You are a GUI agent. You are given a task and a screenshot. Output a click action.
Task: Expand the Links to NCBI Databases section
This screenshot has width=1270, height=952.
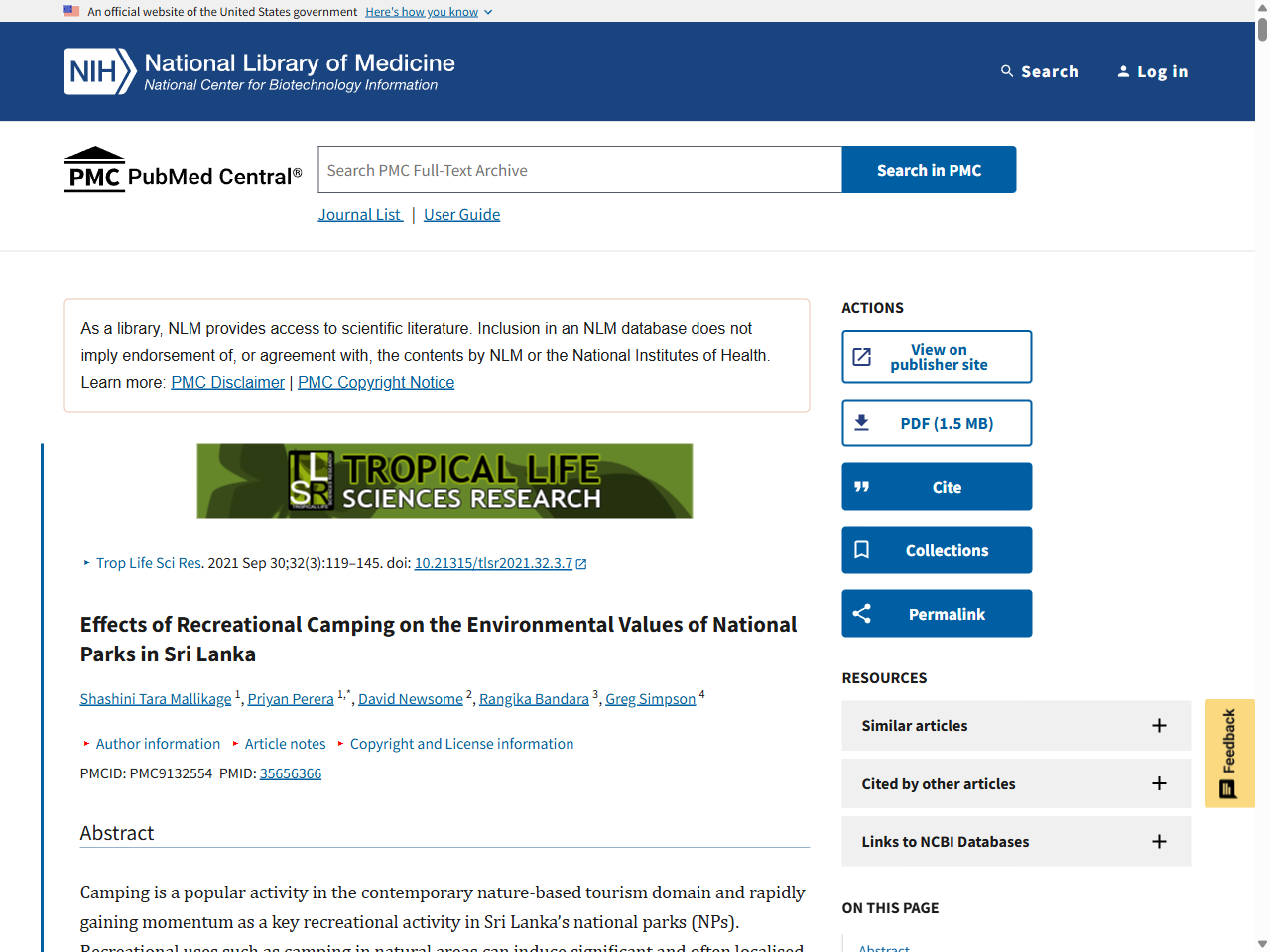[x=1159, y=841]
